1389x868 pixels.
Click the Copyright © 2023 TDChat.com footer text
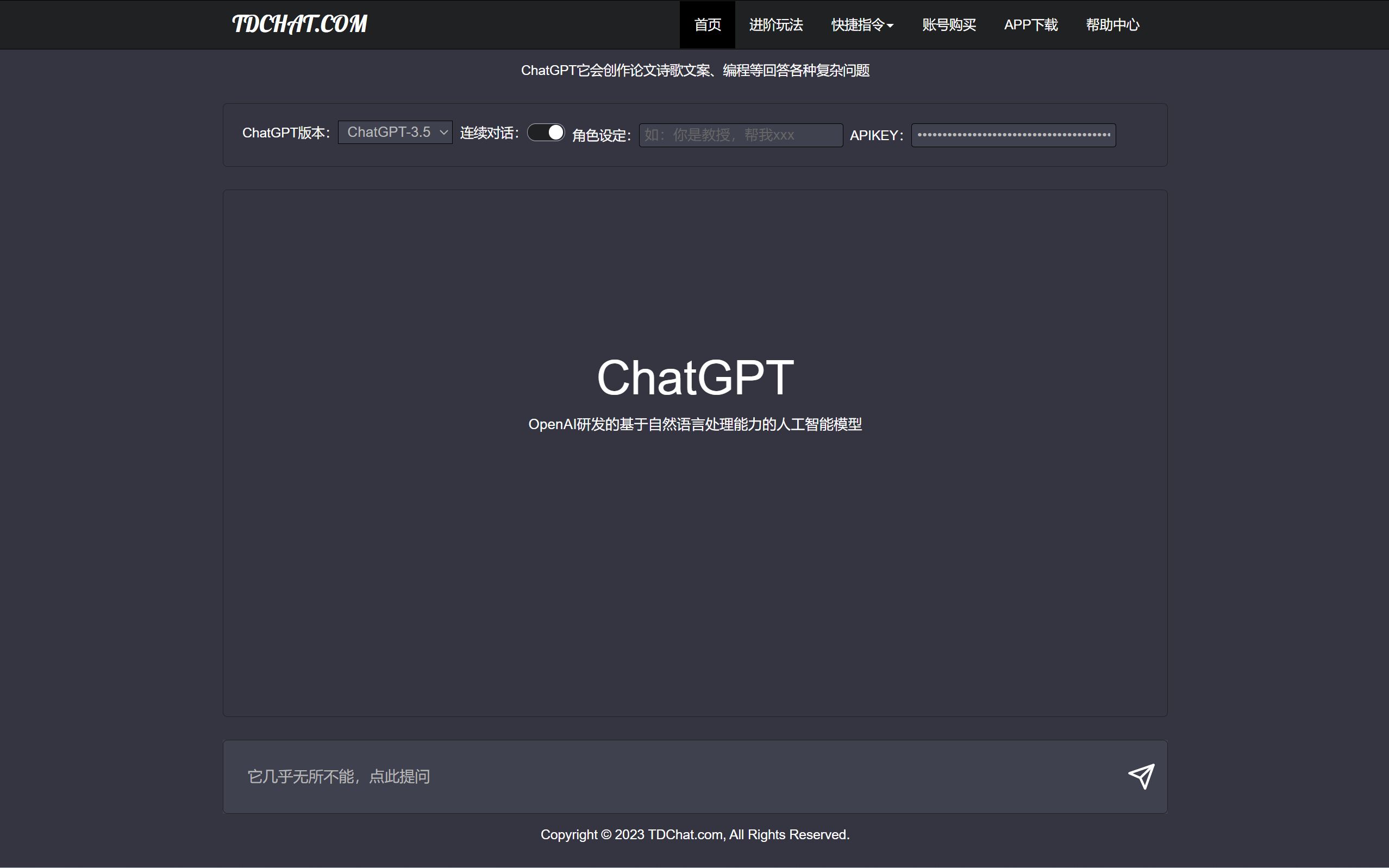pos(695,835)
